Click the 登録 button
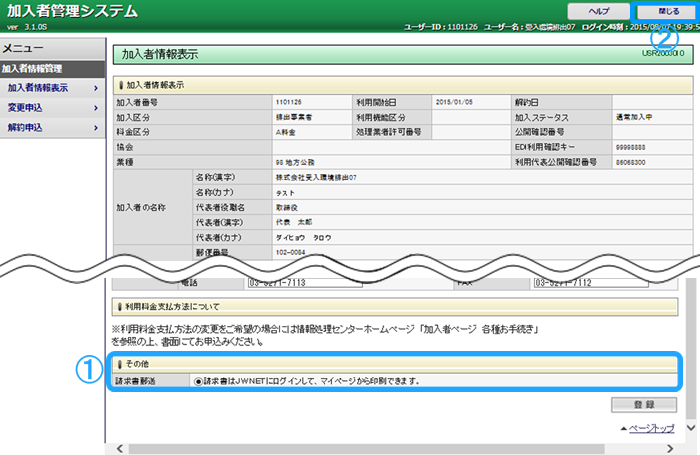 [644, 405]
